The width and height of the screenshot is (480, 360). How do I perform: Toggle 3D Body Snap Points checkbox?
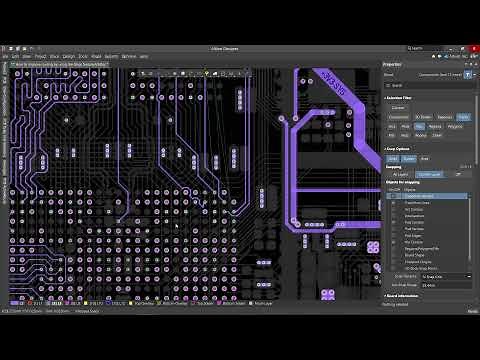[x=394, y=268]
